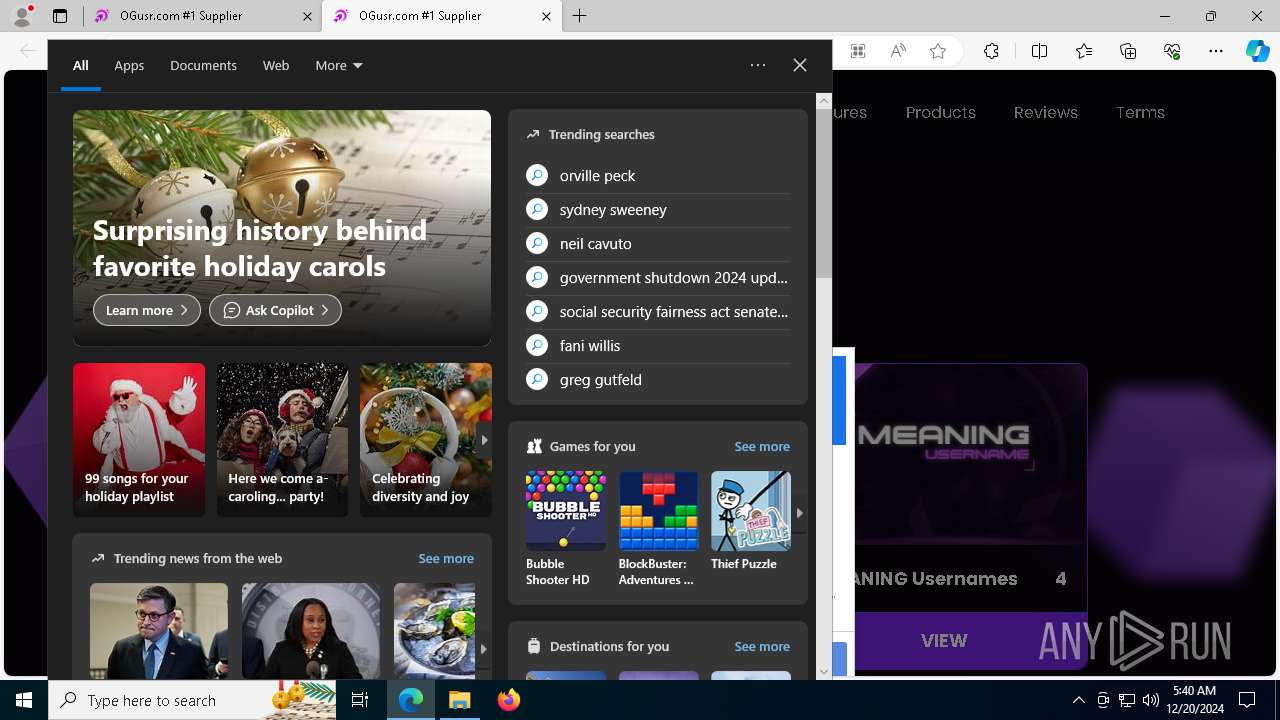
Task: Open the Copilot sidebar in Edge
Action: (x=1258, y=51)
